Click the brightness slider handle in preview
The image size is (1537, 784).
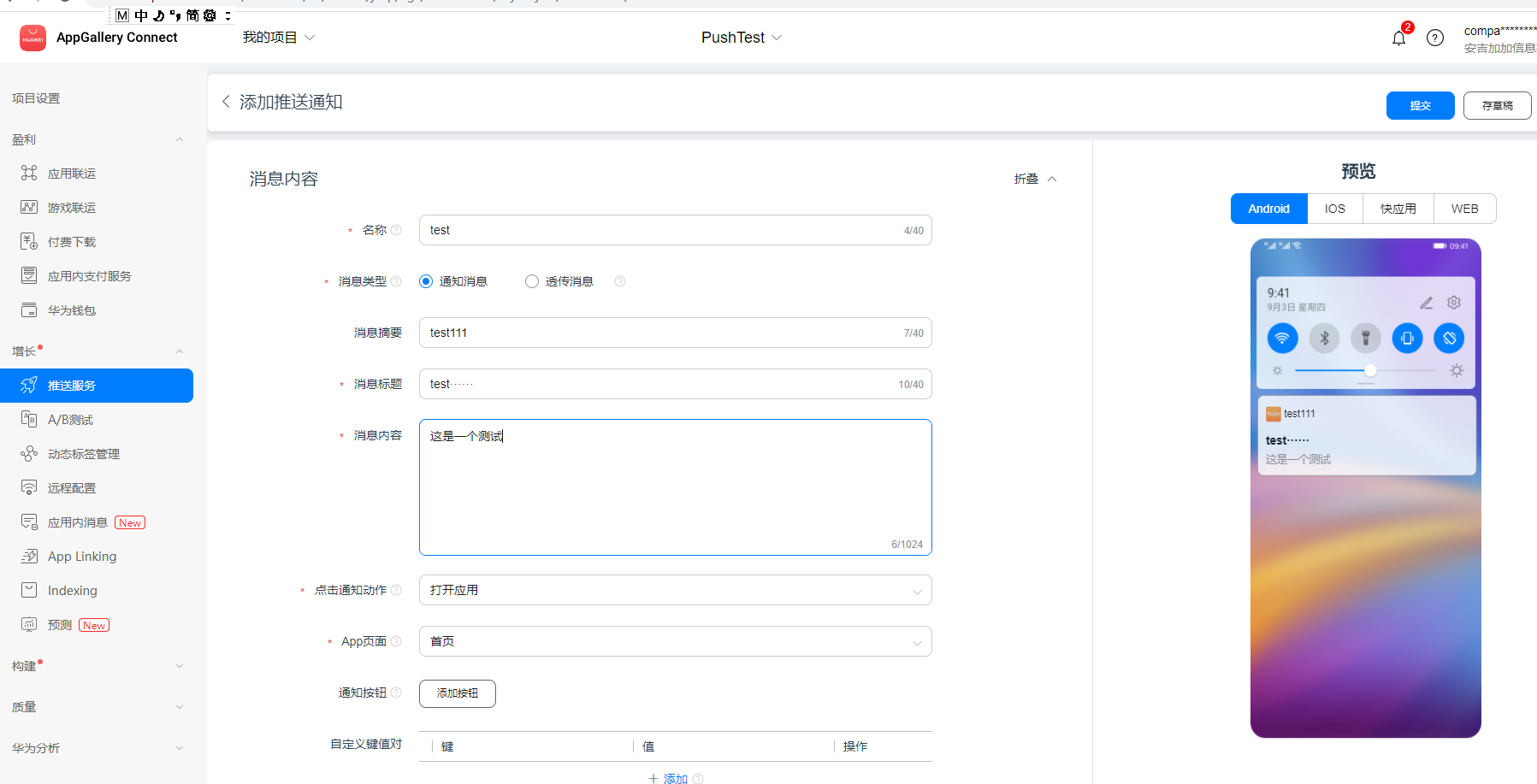1370,370
